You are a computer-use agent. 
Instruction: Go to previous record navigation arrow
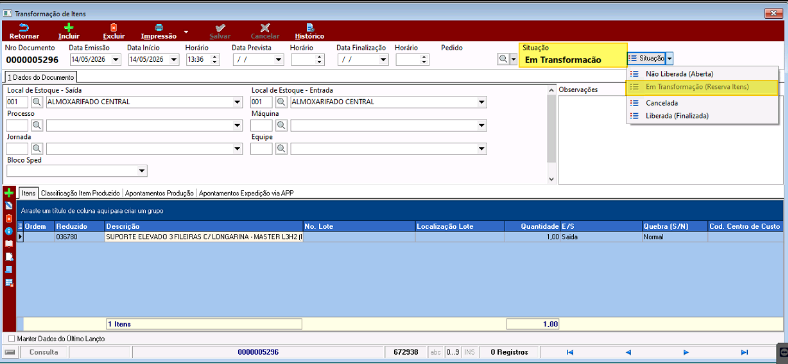pyautogui.click(x=628, y=352)
